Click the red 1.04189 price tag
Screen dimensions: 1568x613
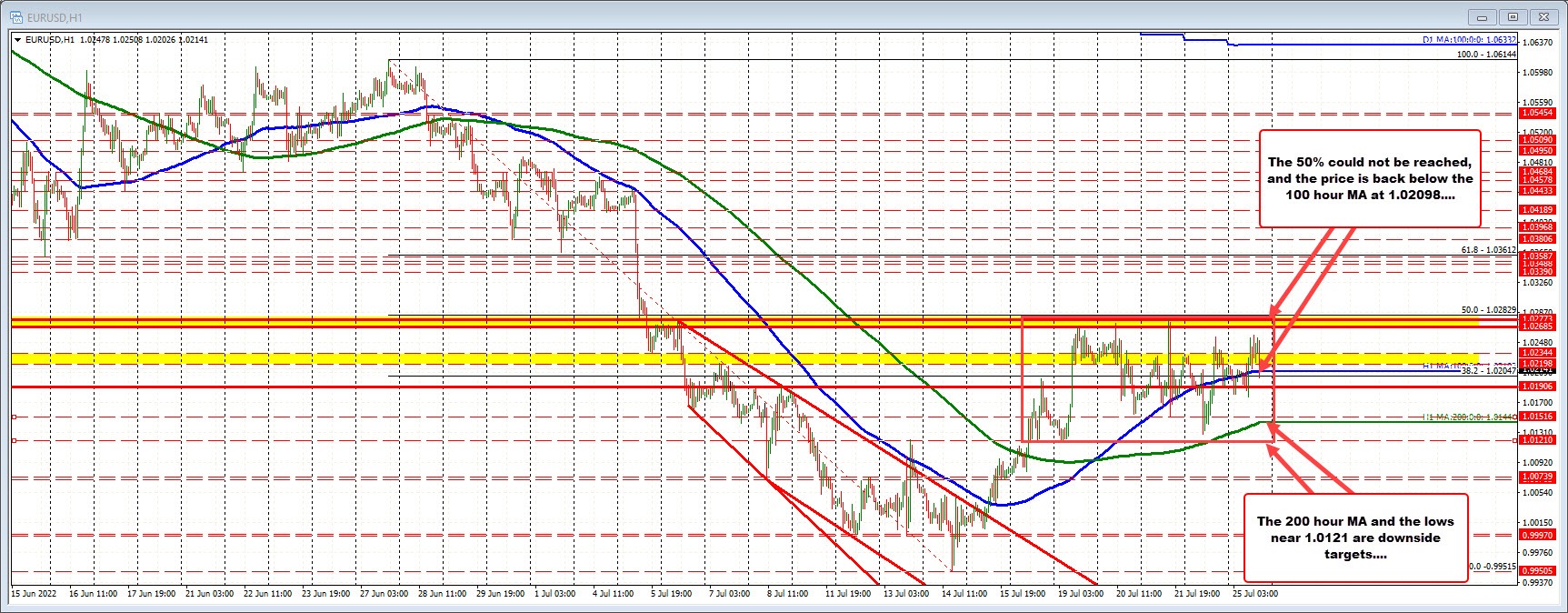(1538, 210)
